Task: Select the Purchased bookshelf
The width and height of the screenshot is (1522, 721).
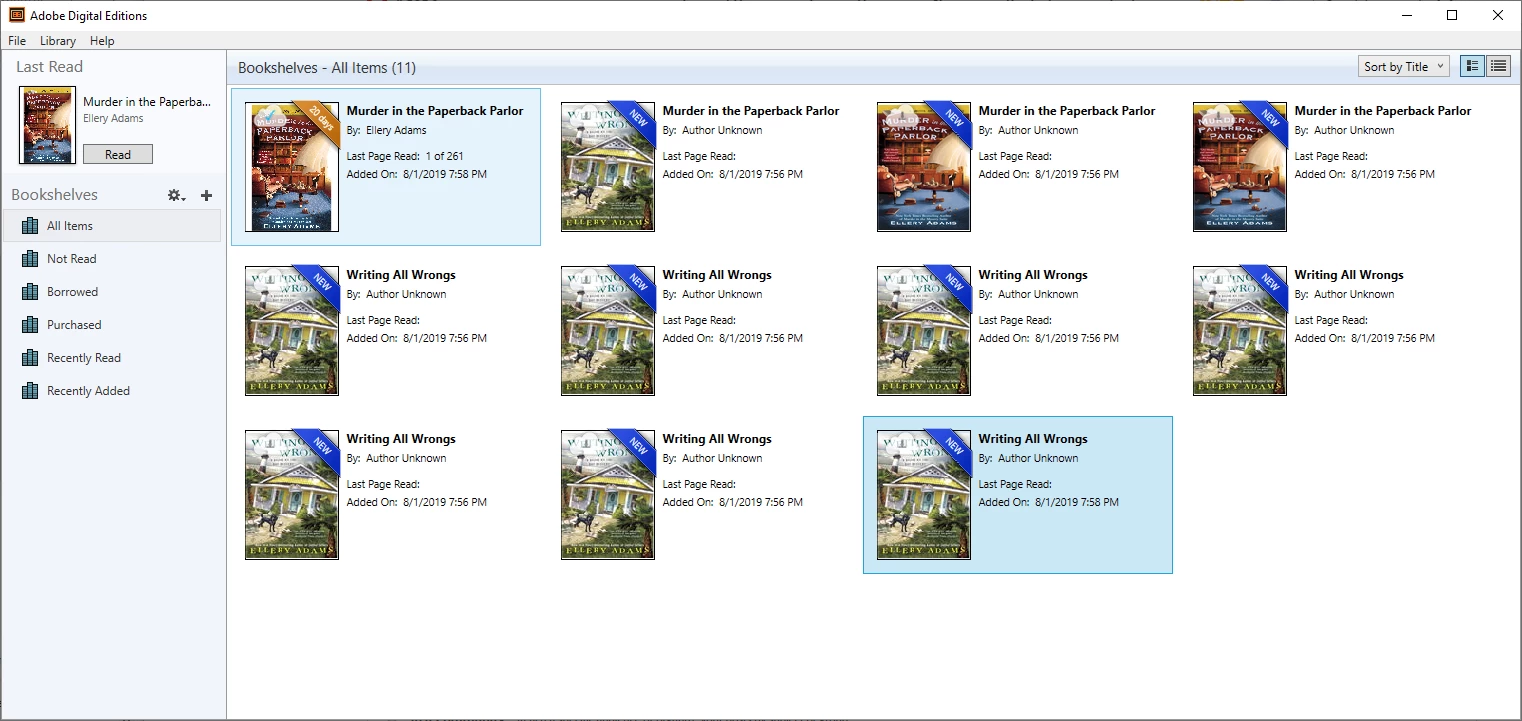Action: [x=111, y=325]
